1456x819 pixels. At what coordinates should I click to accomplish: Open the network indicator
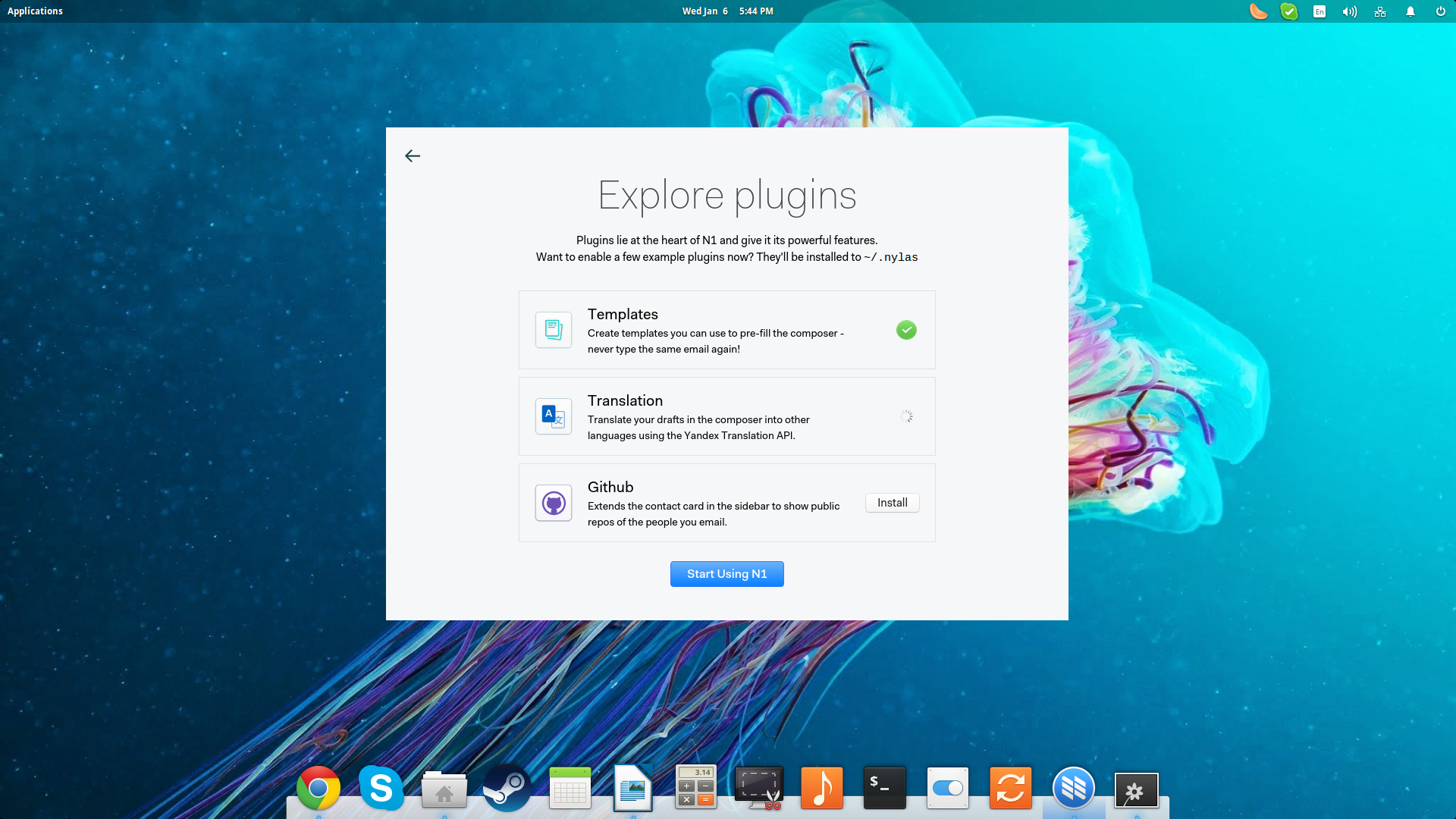pyautogui.click(x=1380, y=11)
